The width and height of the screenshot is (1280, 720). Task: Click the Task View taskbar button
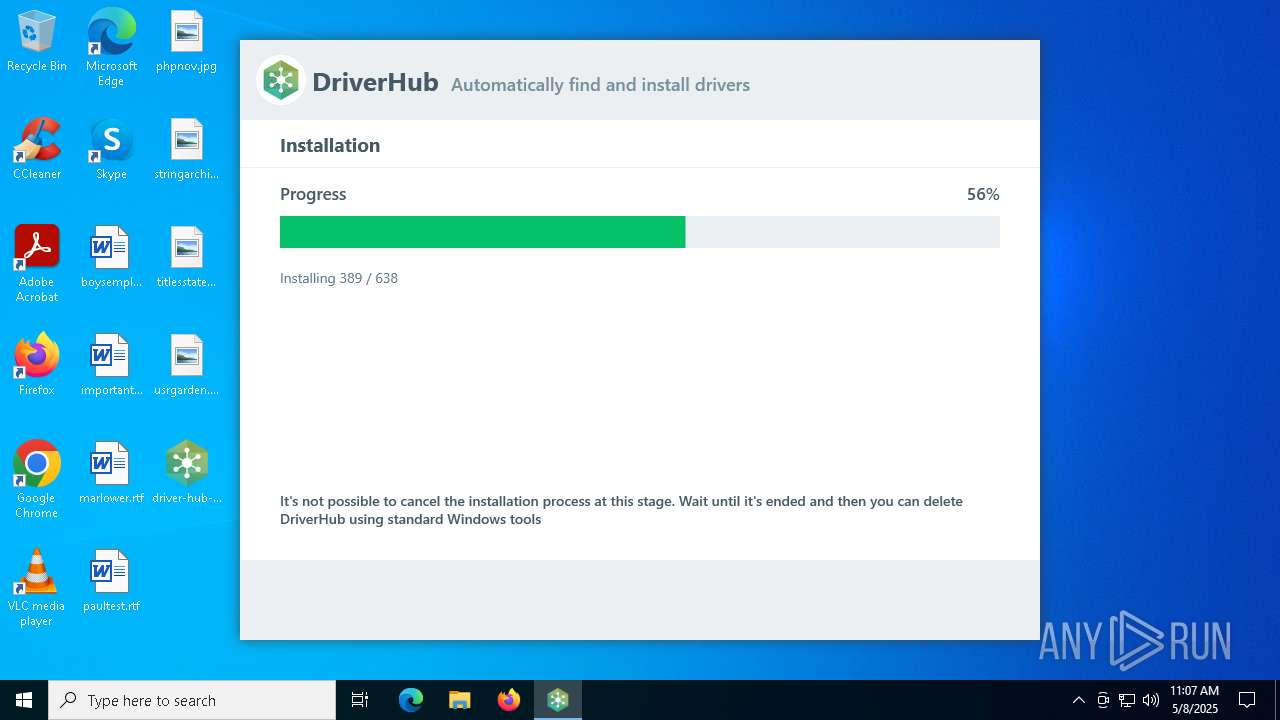[360, 700]
